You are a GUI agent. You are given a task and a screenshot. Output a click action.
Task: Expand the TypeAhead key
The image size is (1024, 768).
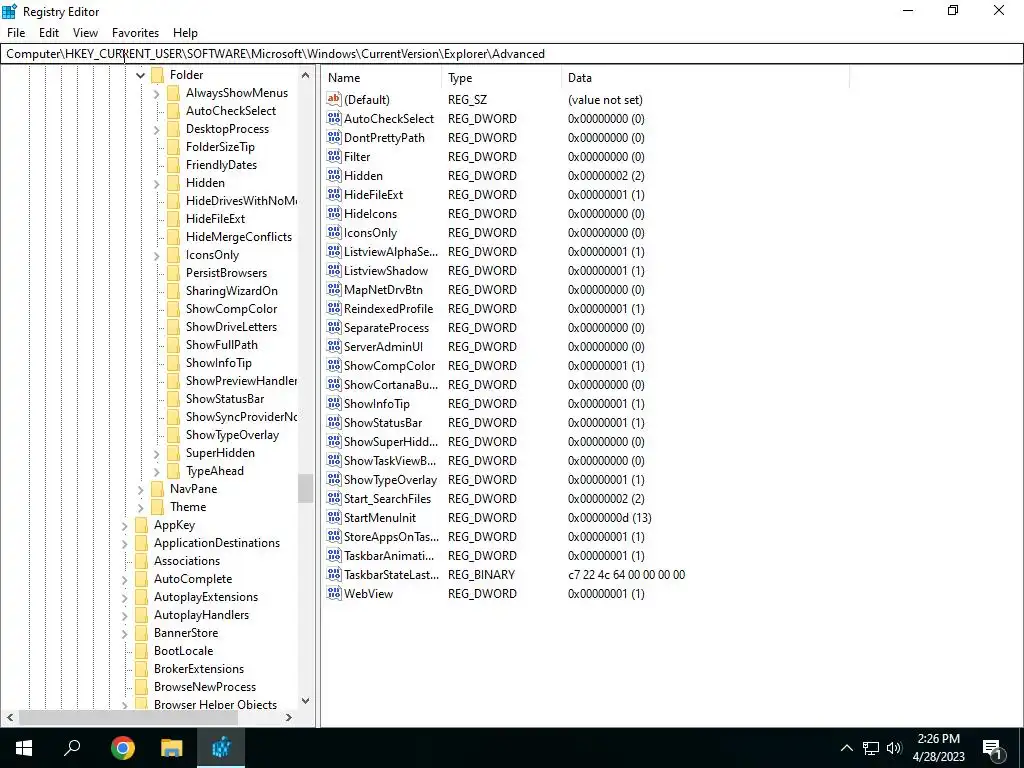pyautogui.click(x=157, y=471)
